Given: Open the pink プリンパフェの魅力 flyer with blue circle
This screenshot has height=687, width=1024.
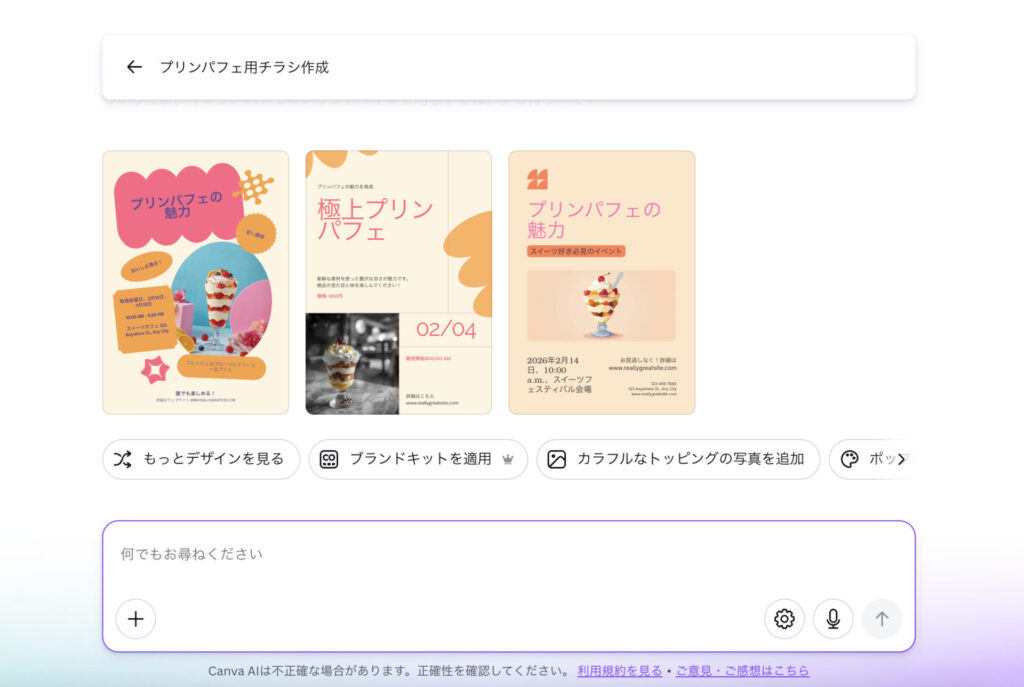Looking at the screenshot, I should pos(195,282).
